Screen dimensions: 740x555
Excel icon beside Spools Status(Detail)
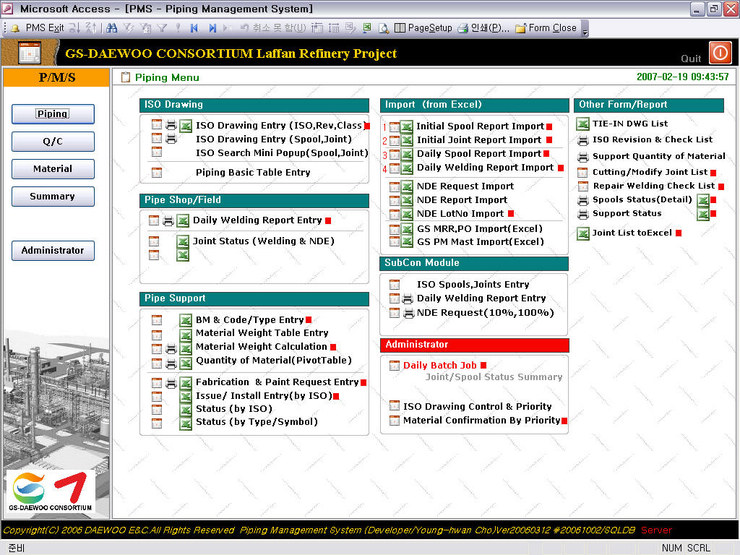[703, 200]
